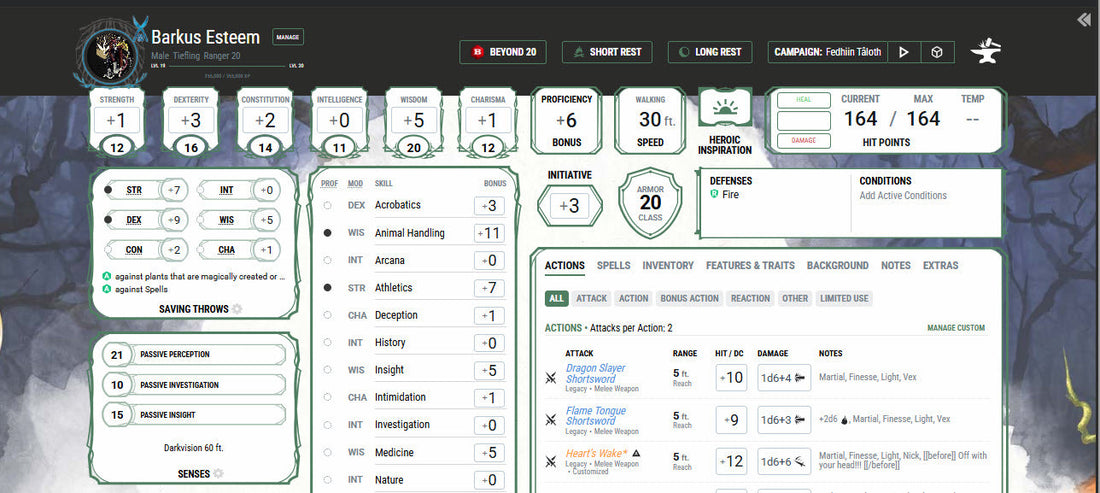Open Add Active Conditions panel
This screenshot has height=493, width=1100.
pos(902,195)
